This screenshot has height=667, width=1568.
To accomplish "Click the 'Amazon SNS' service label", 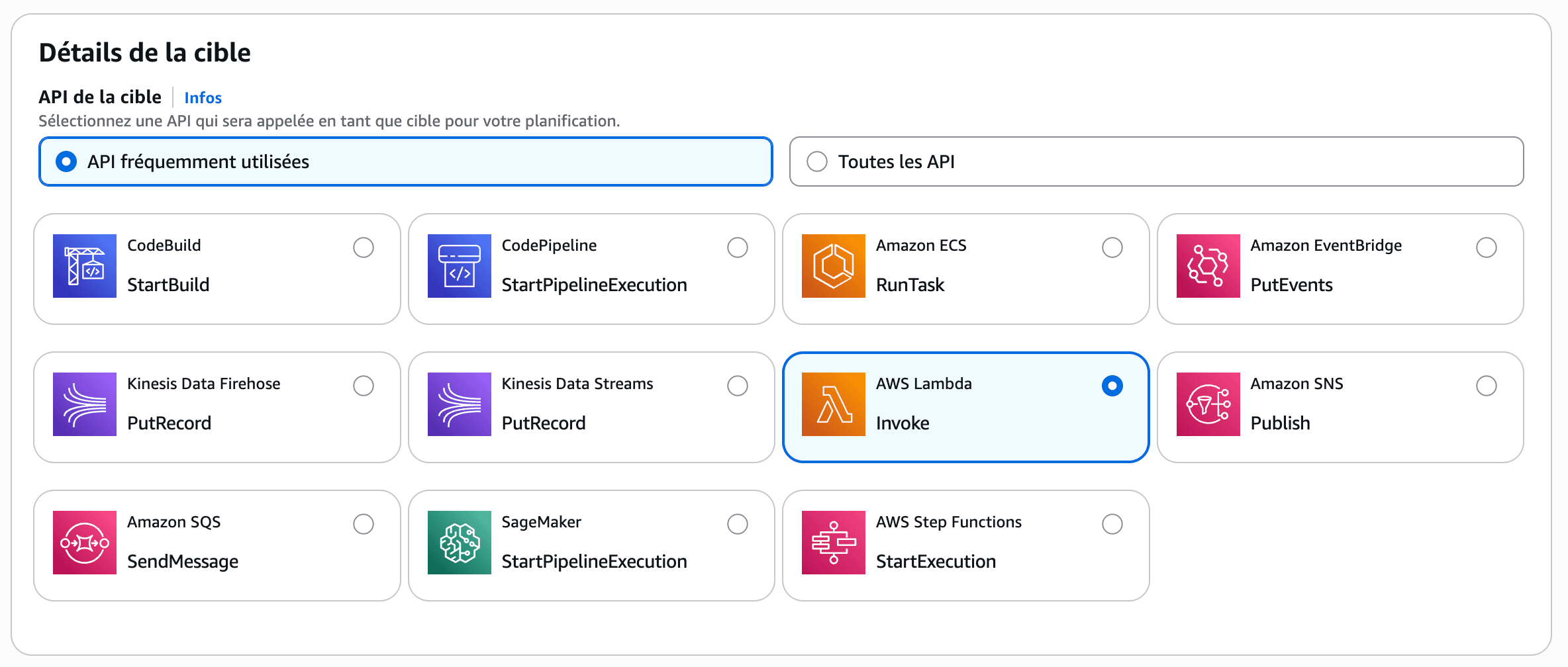I will 1297,384.
